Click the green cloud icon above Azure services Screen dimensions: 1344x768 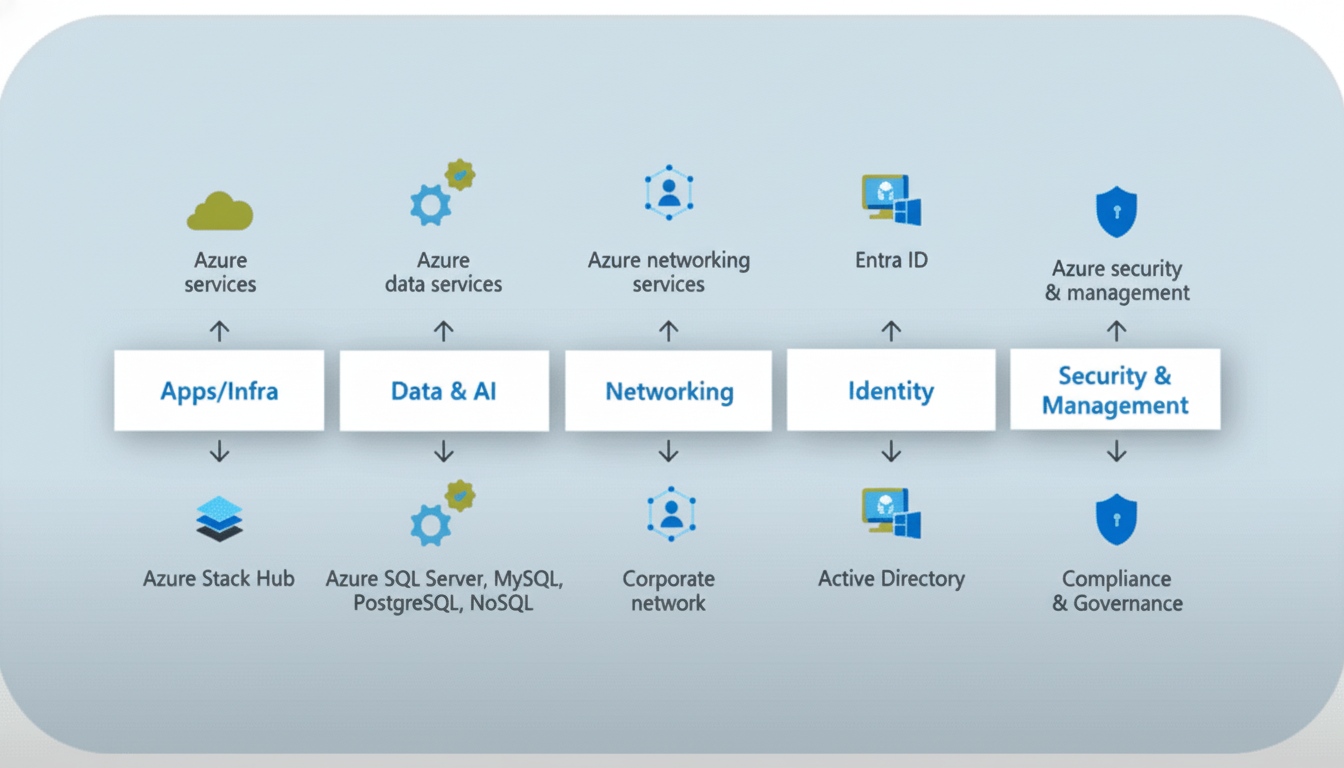click(220, 211)
